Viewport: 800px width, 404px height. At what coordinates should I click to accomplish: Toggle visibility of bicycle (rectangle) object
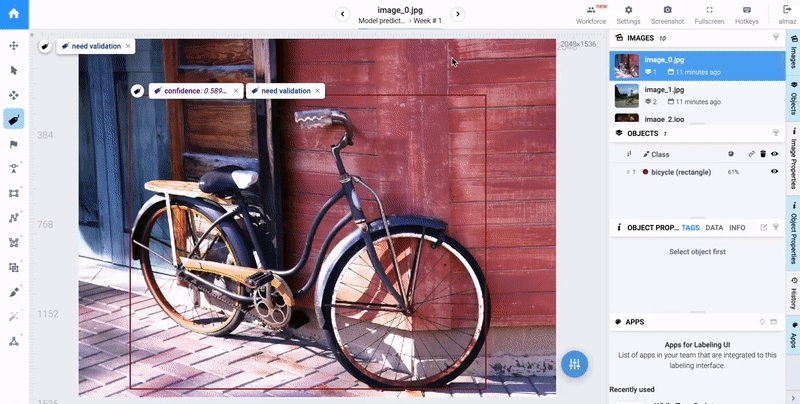(x=774, y=172)
